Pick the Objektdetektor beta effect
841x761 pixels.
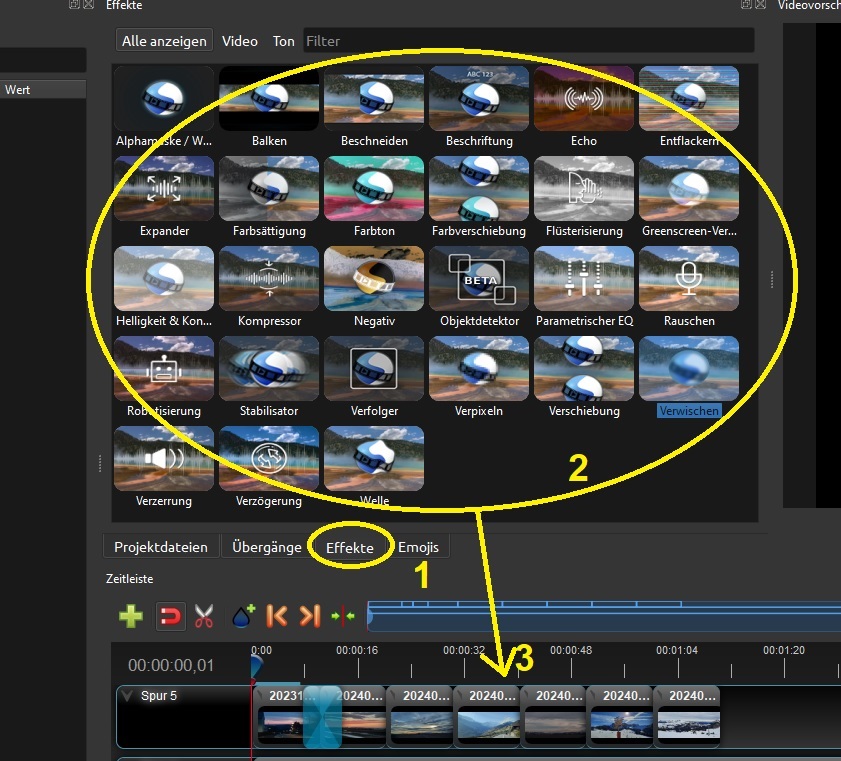[x=478, y=281]
